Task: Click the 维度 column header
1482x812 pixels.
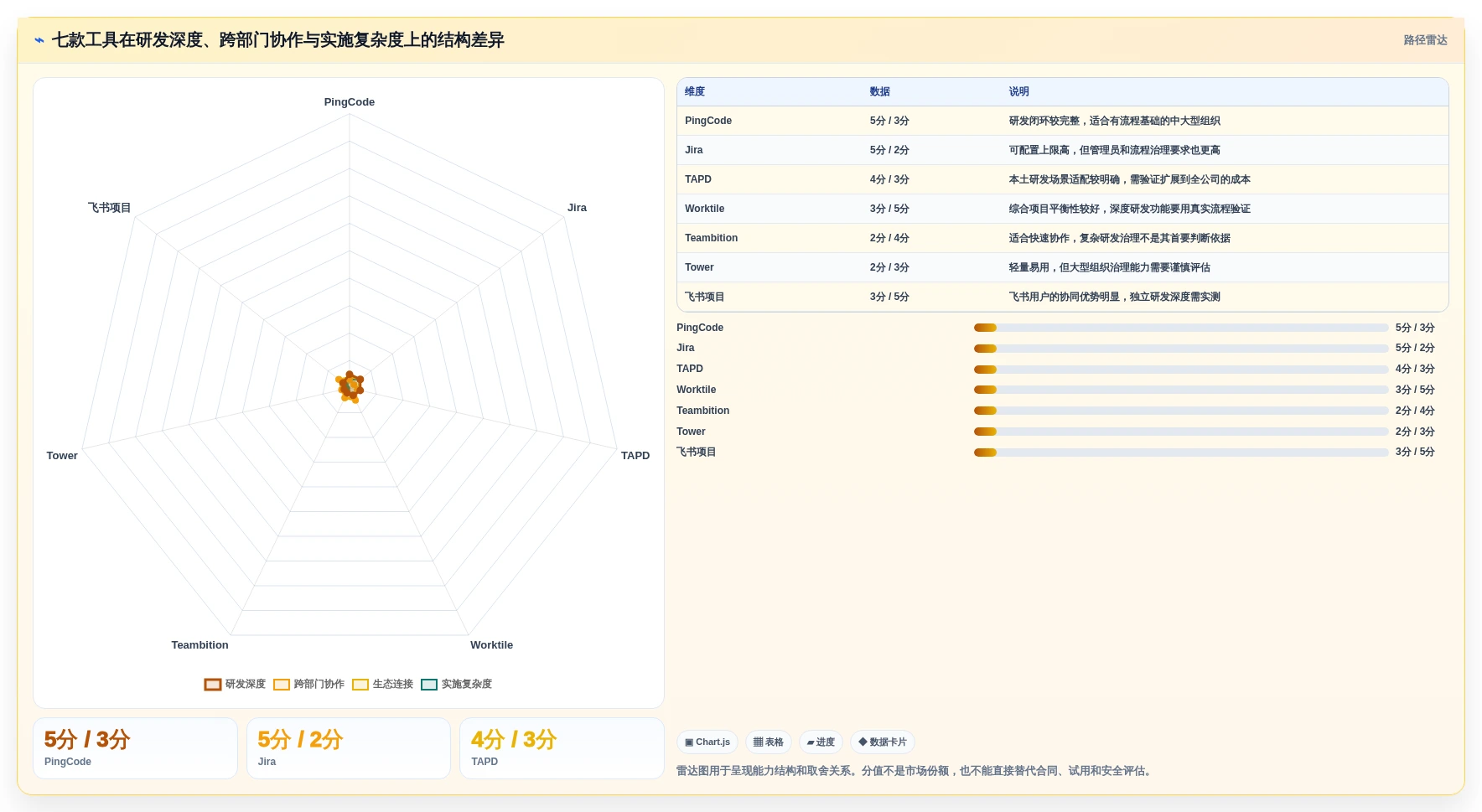Action: tap(695, 92)
